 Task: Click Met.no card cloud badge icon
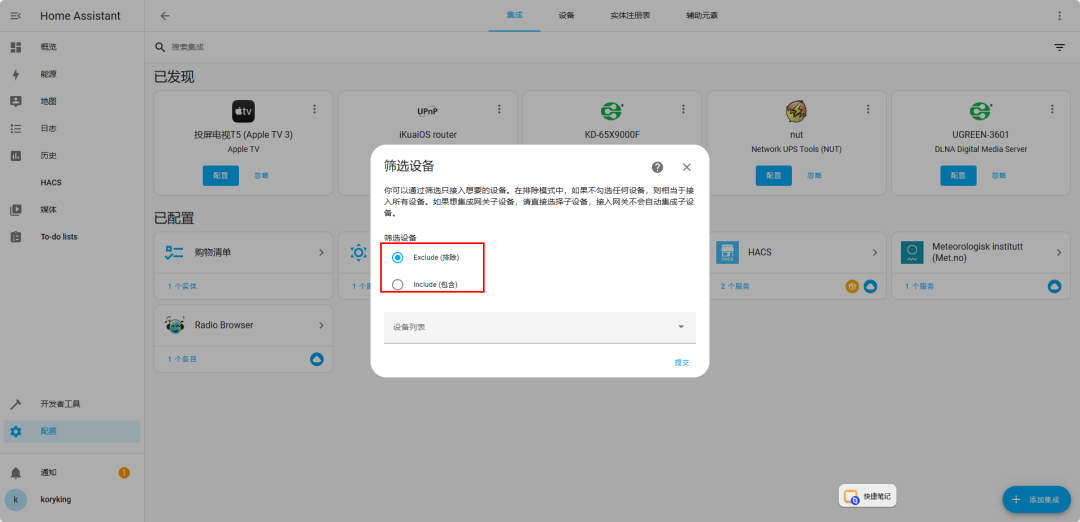click(1054, 286)
